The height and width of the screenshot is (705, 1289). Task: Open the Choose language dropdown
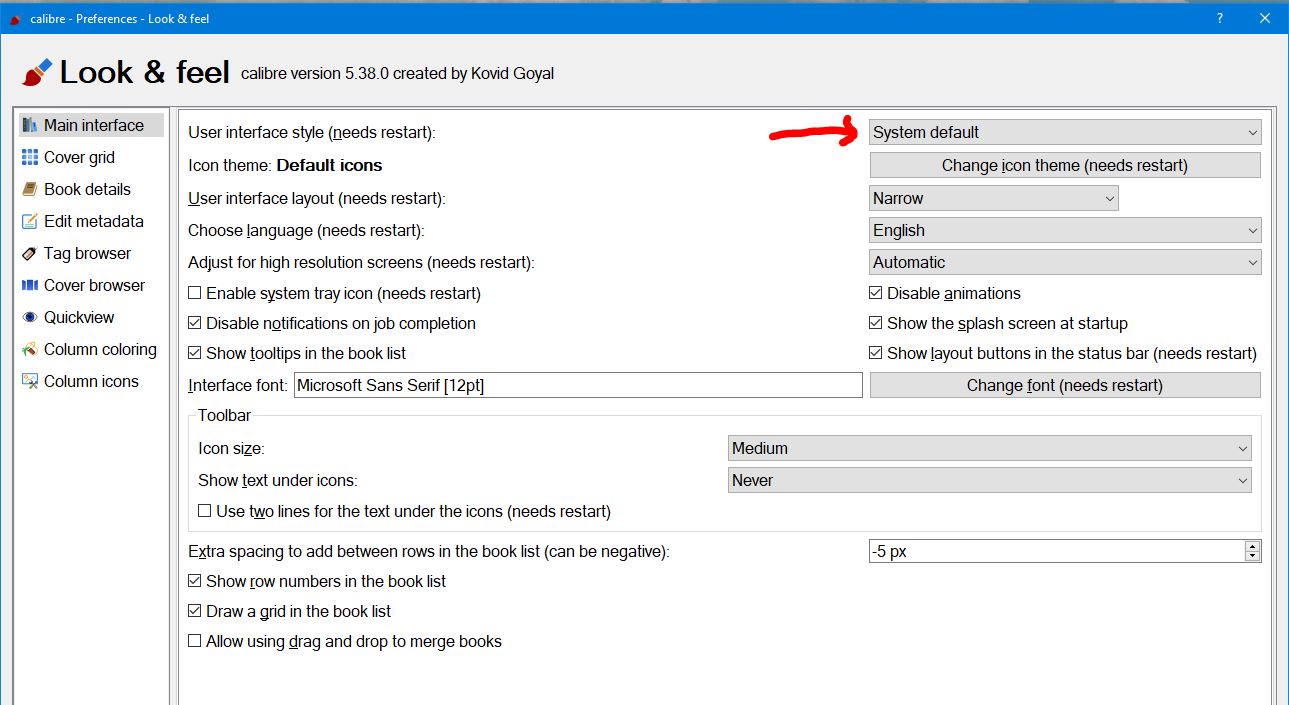pyautogui.click(x=1065, y=230)
